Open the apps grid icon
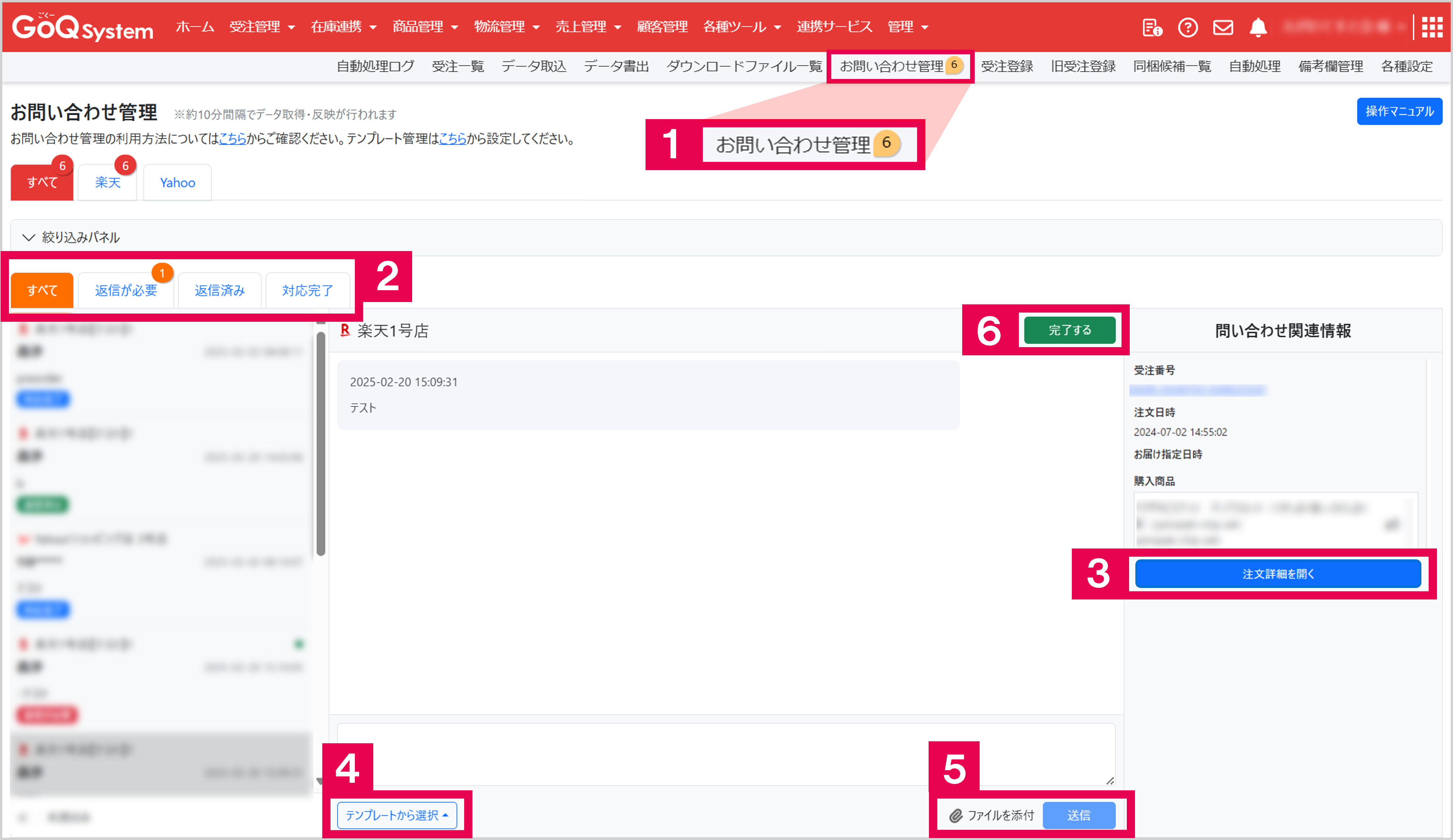 tap(1432, 27)
